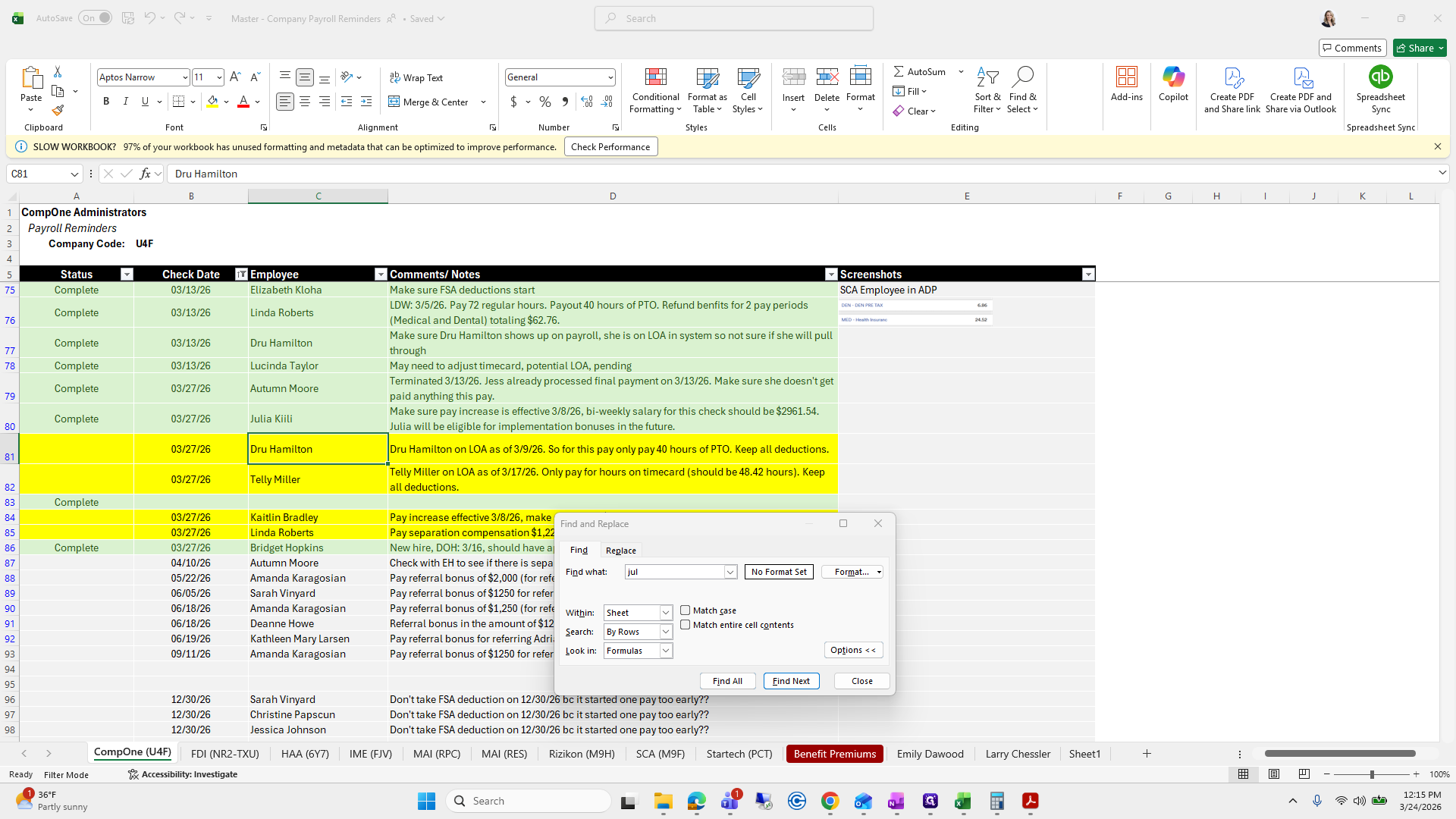The width and height of the screenshot is (1456, 819).
Task: Open the Benefit Premiums sheet tab
Action: pos(834,754)
